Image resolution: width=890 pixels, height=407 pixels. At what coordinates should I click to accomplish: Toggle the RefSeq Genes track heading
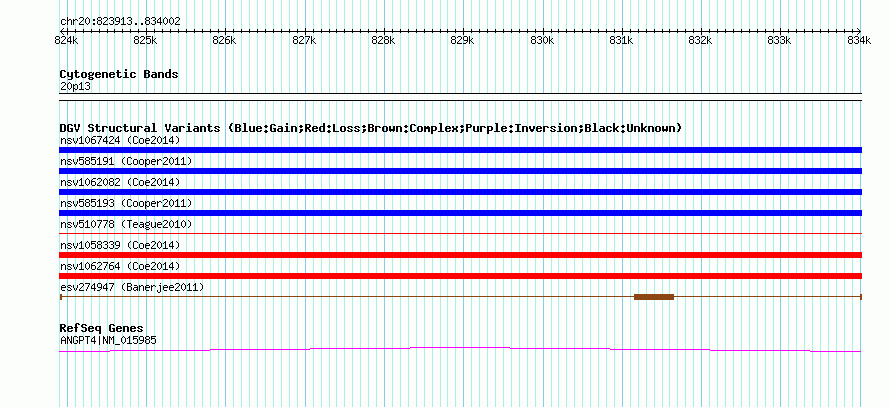[x=102, y=328]
